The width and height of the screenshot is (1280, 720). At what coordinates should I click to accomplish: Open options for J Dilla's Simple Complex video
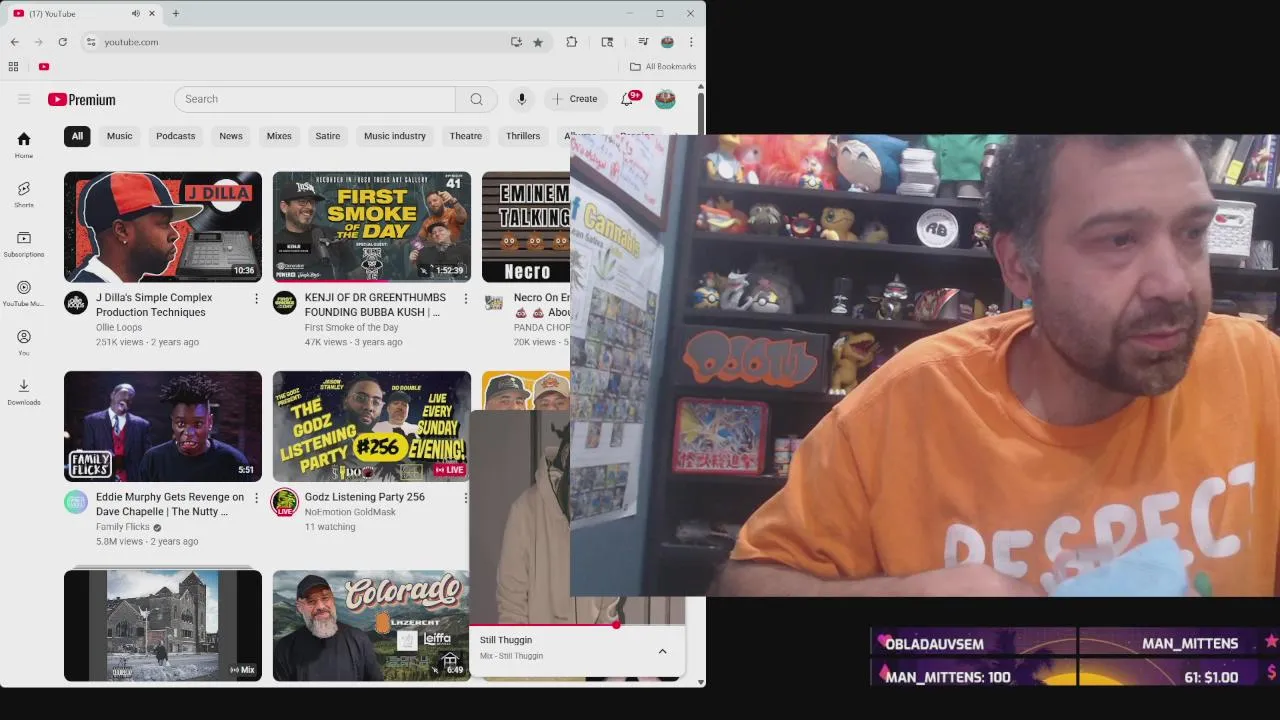click(256, 298)
